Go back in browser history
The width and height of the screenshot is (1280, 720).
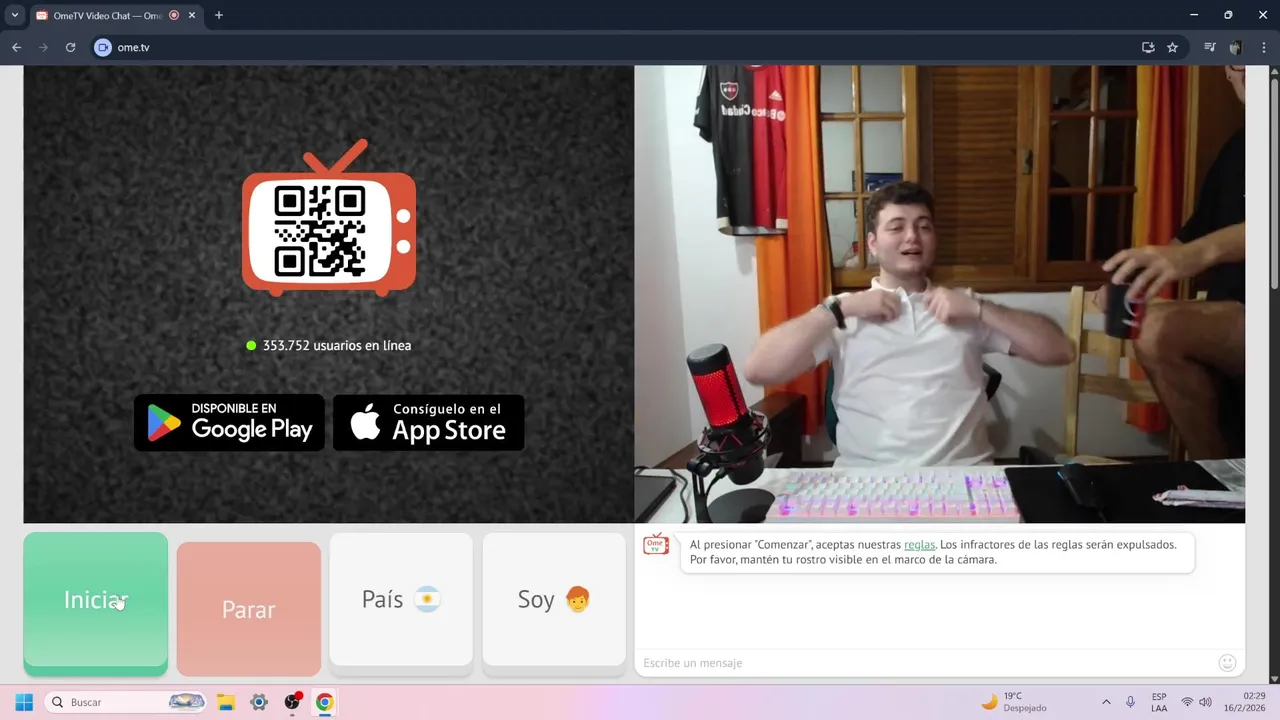pyautogui.click(x=16, y=47)
